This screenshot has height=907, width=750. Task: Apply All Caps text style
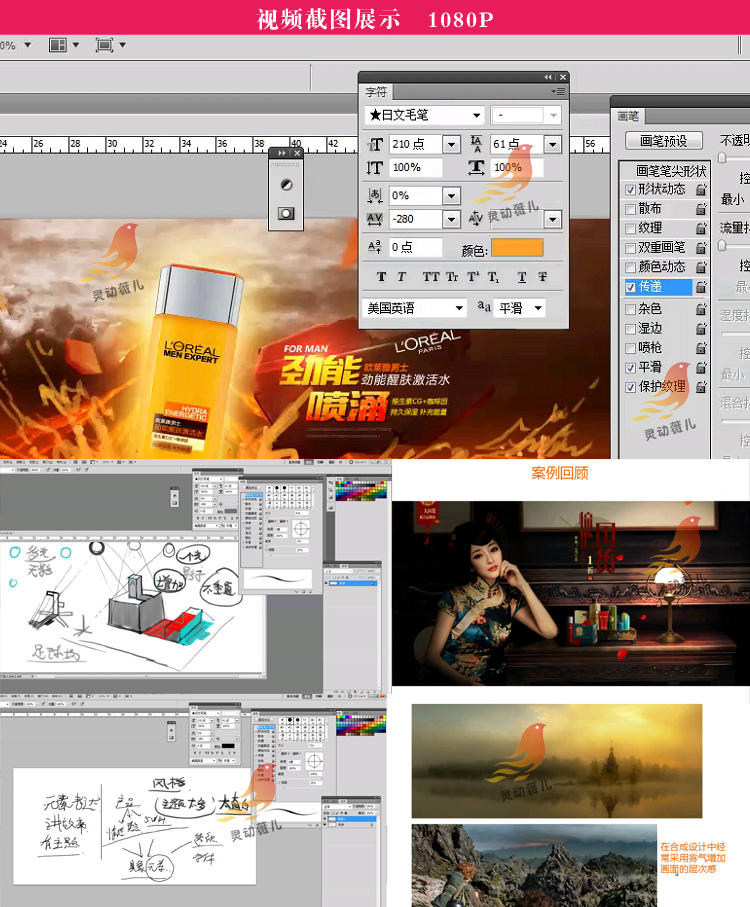tap(431, 277)
